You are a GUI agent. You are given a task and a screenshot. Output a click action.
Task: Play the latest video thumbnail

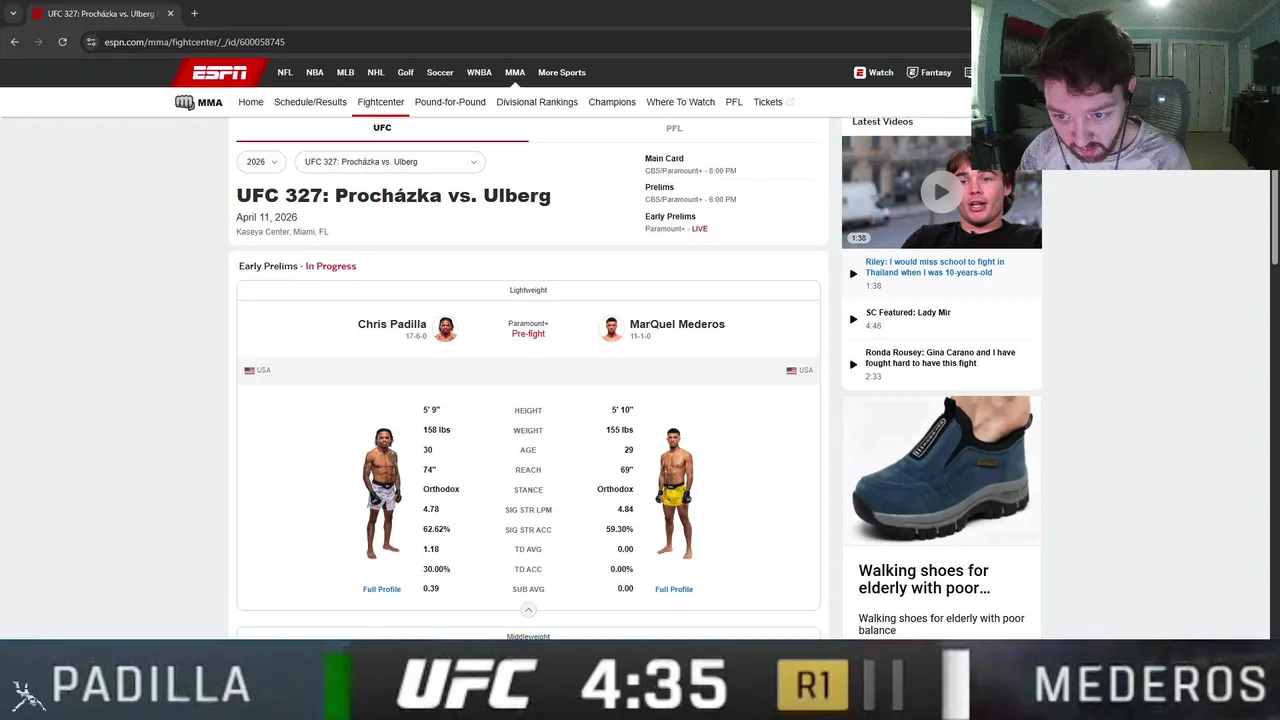tap(941, 192)
